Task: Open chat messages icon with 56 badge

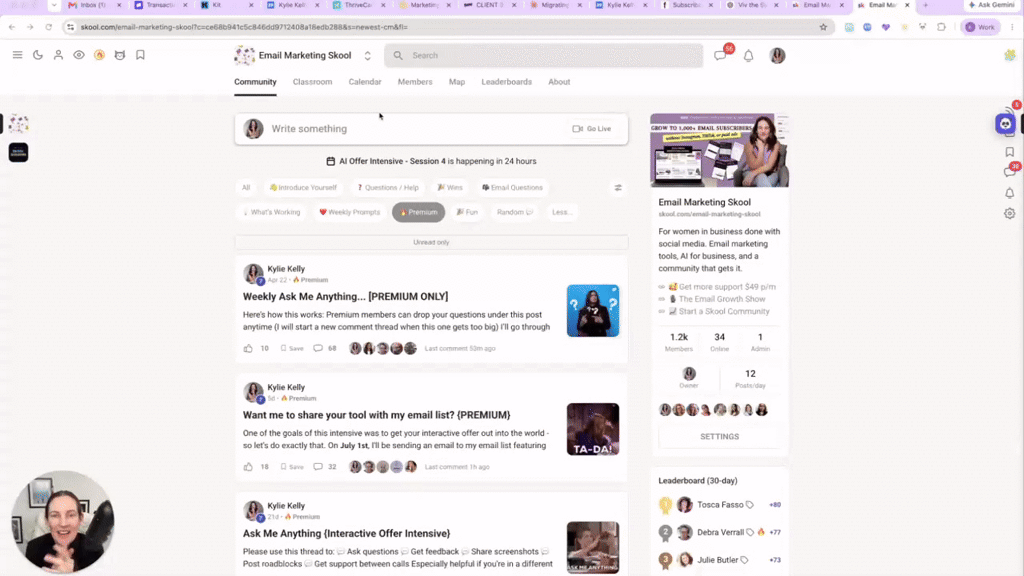Action: point(720,56)
